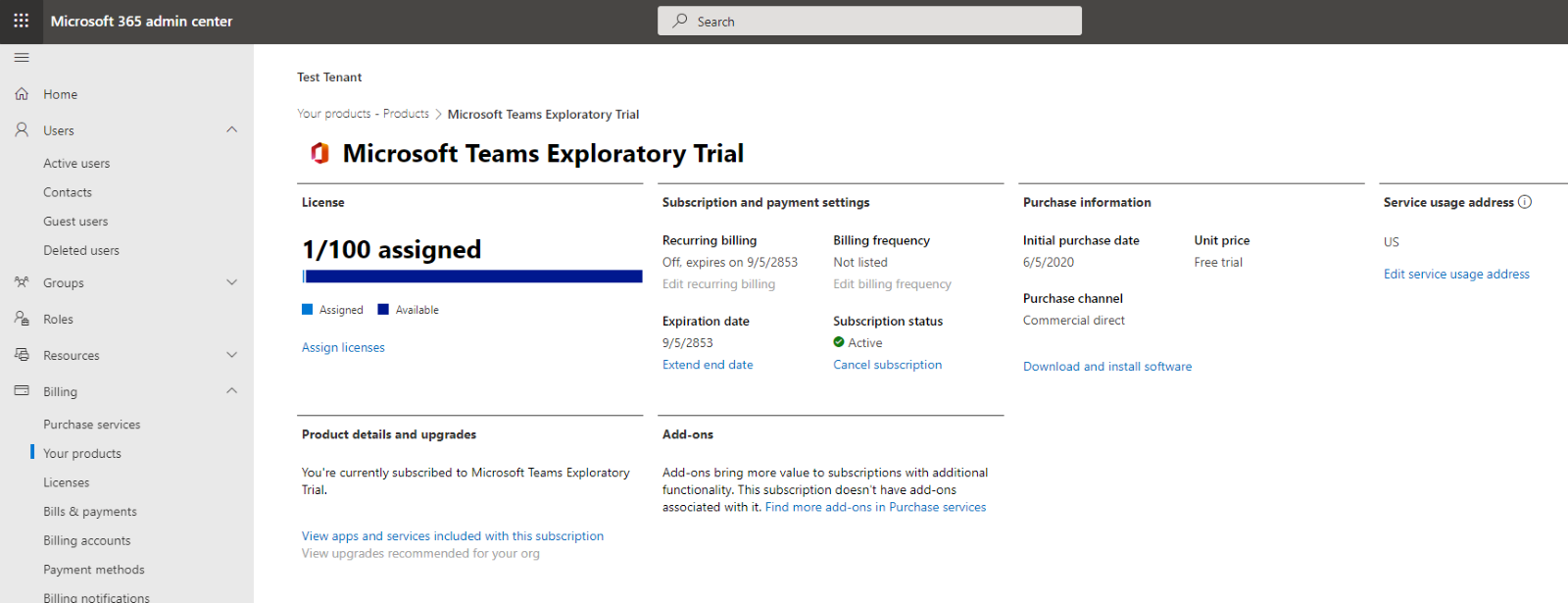Click the 6/5/2020 purchase date value
The width and height of the screenshot is (1568, 603).
tap(1049, 263)
